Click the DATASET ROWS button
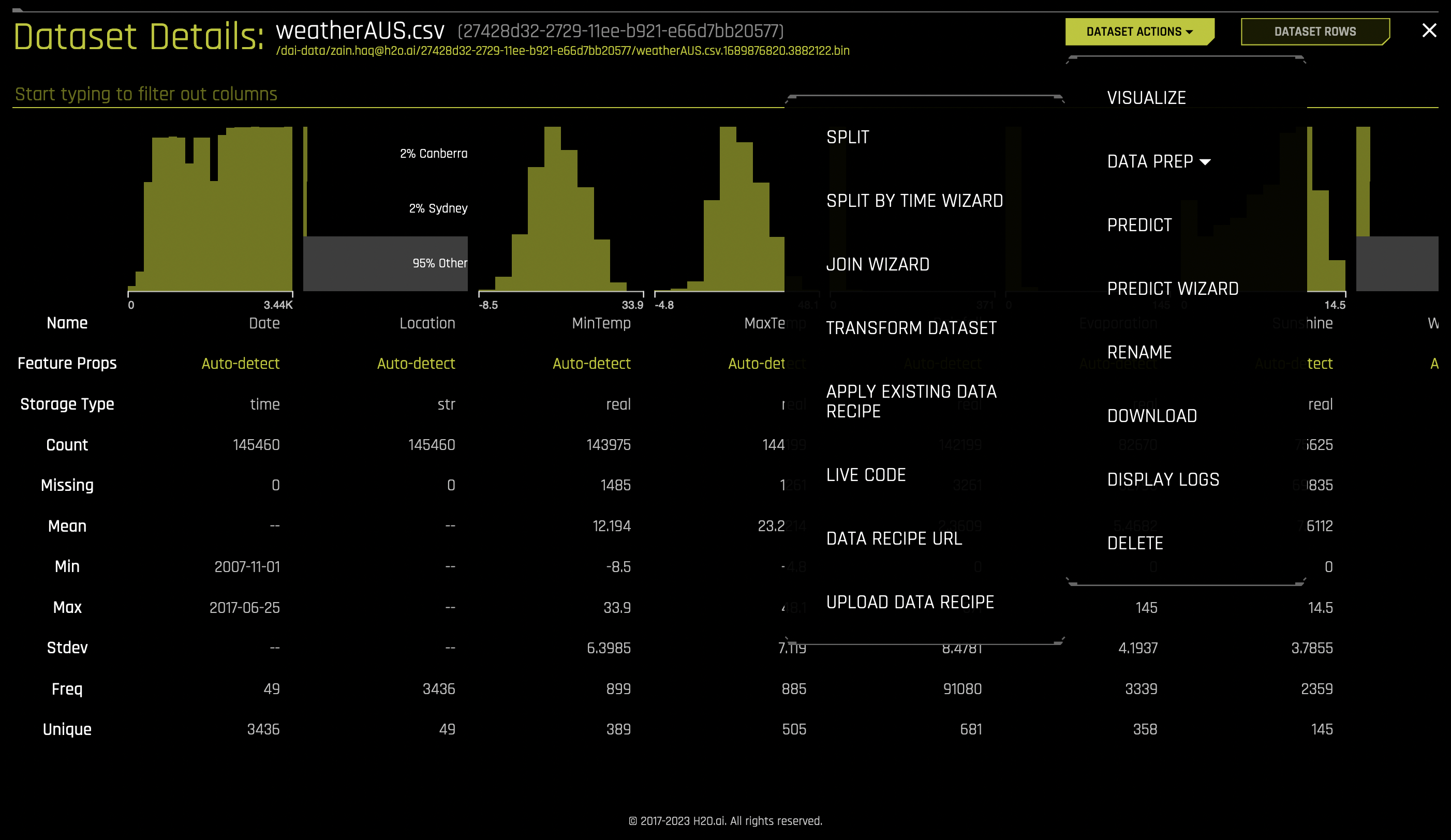The image size is (1451, 840). pyautogui.click(x=1316, y=31)
